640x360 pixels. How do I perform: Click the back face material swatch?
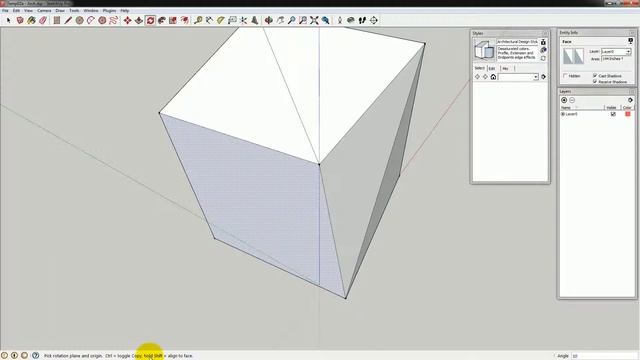579,56
